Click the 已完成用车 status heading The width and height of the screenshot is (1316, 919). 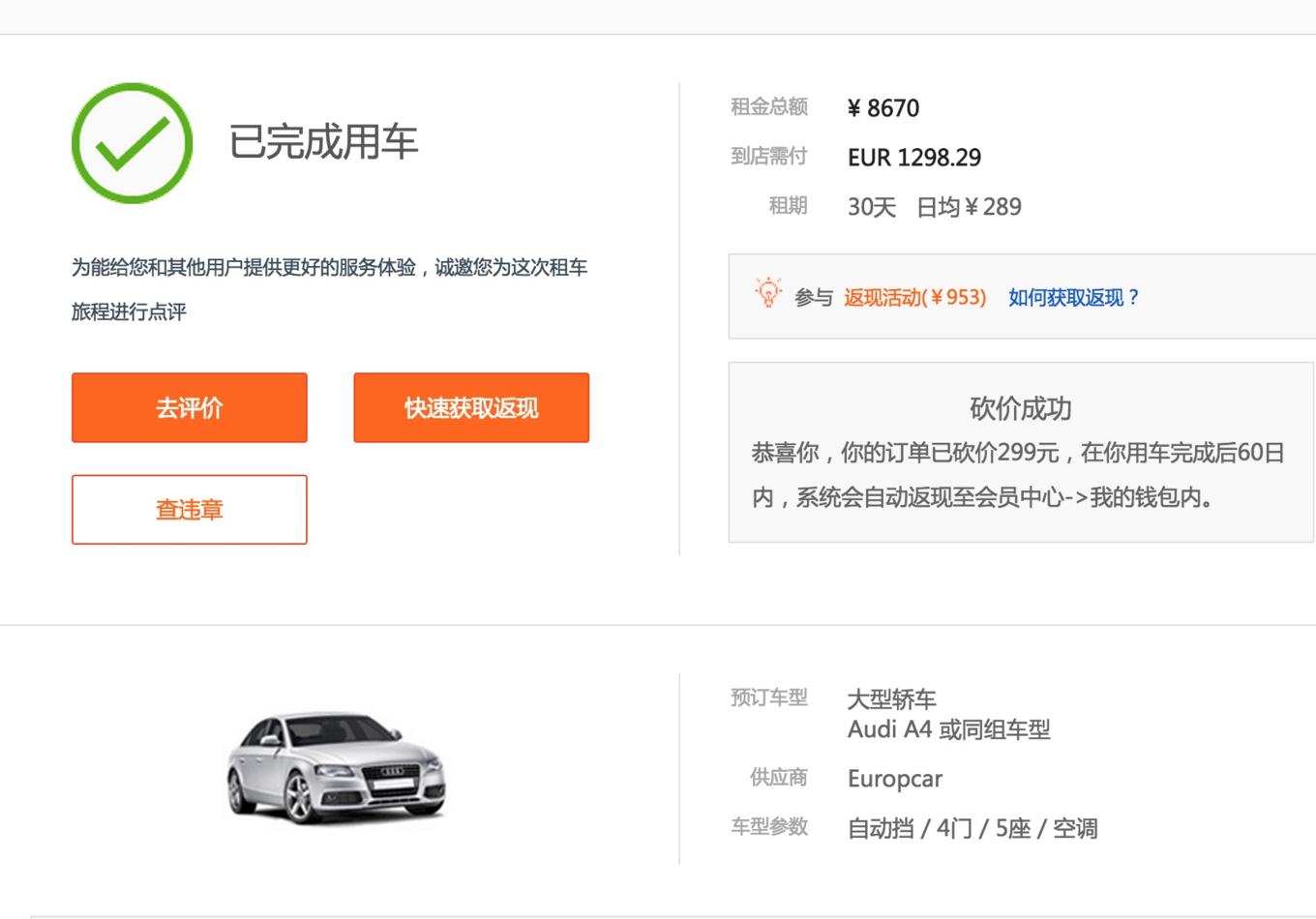click(323, 142)
